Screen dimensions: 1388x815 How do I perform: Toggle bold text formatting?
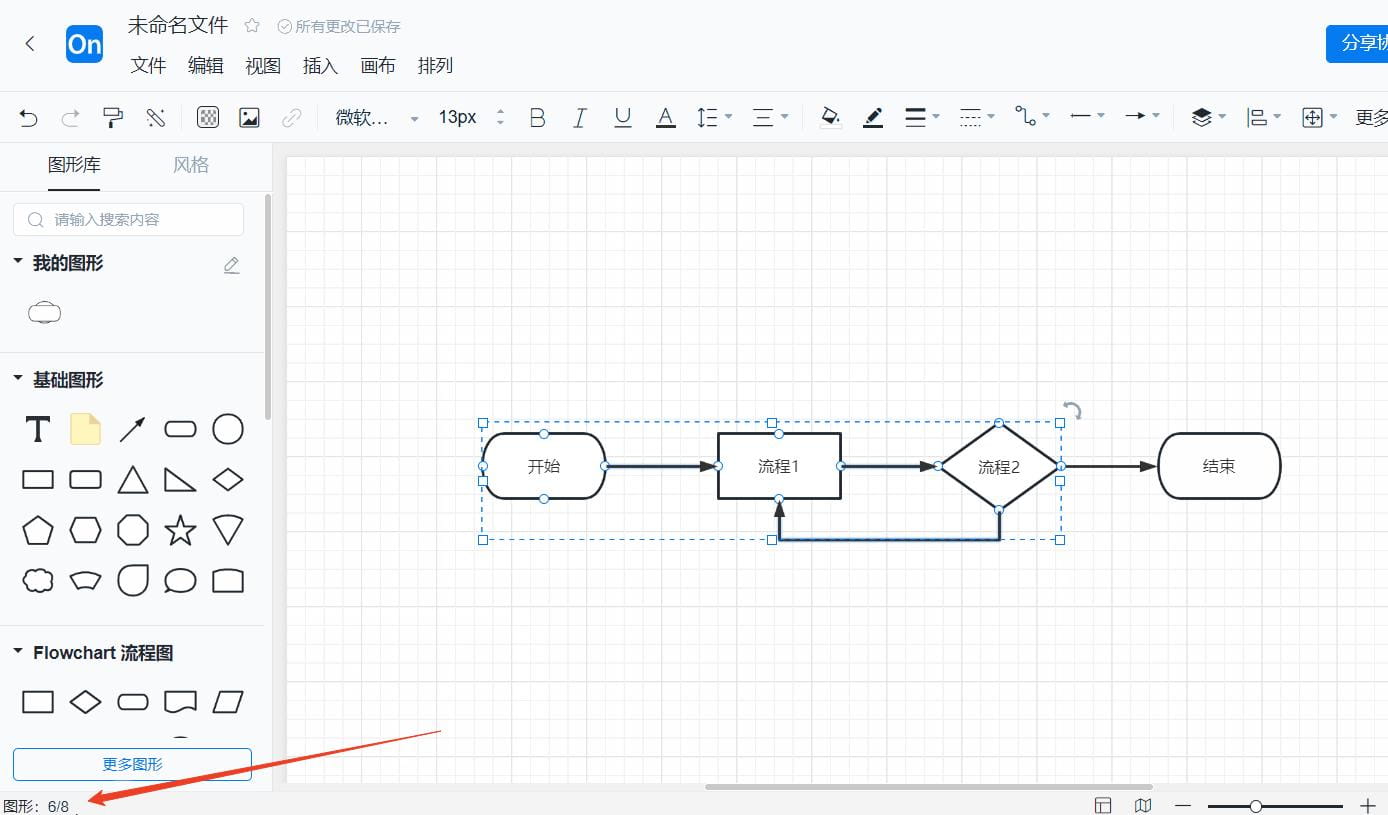537,117
